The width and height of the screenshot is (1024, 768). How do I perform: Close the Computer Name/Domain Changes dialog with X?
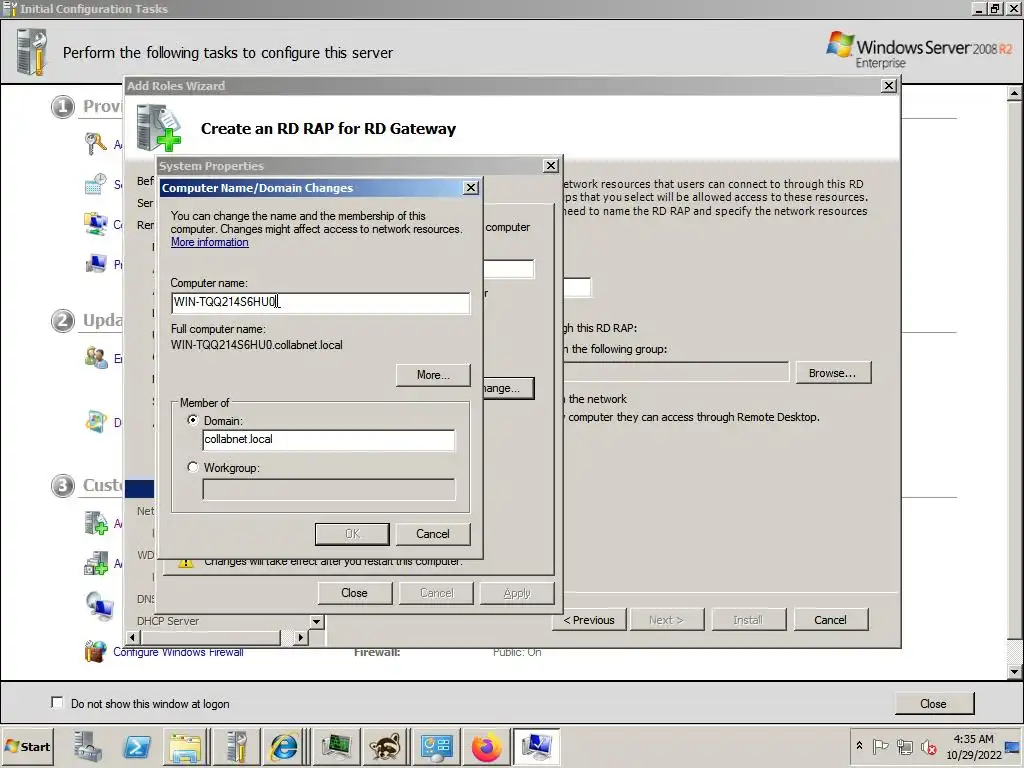click(x=471, y=188)
